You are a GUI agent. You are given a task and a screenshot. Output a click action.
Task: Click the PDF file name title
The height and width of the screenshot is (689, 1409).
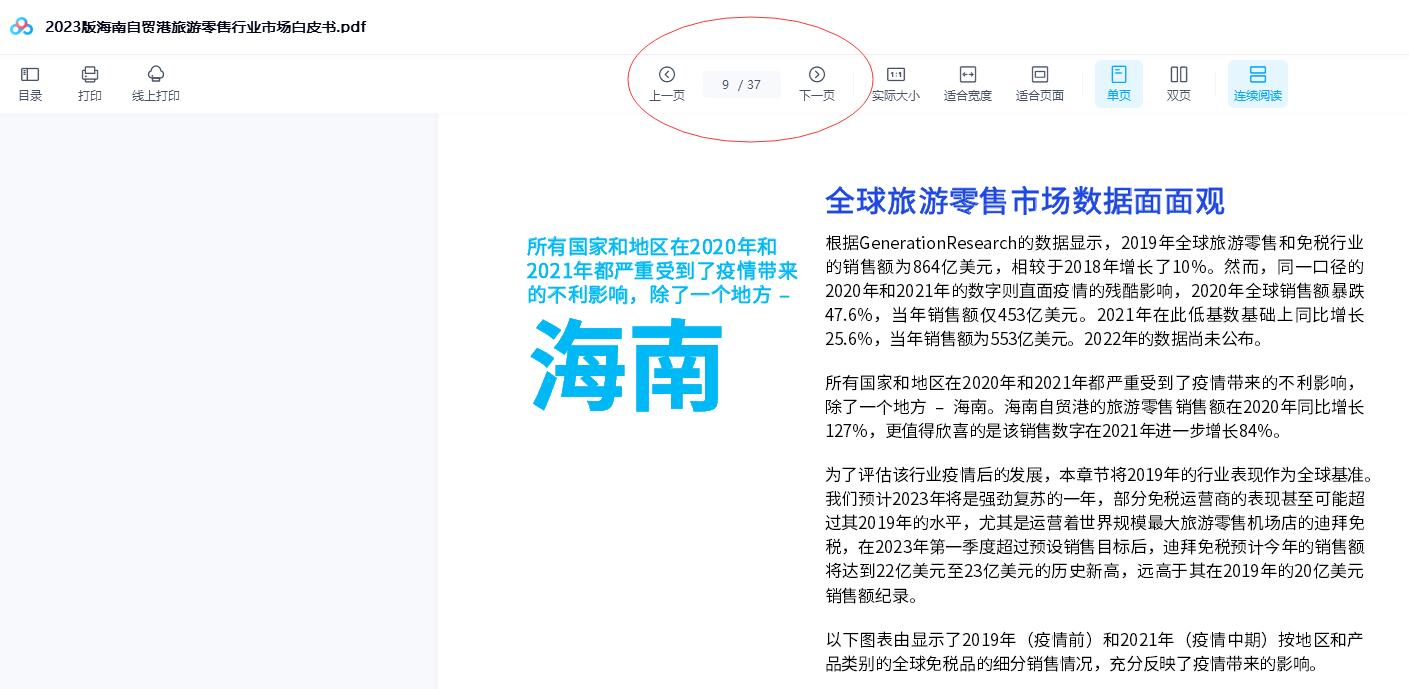205,27
